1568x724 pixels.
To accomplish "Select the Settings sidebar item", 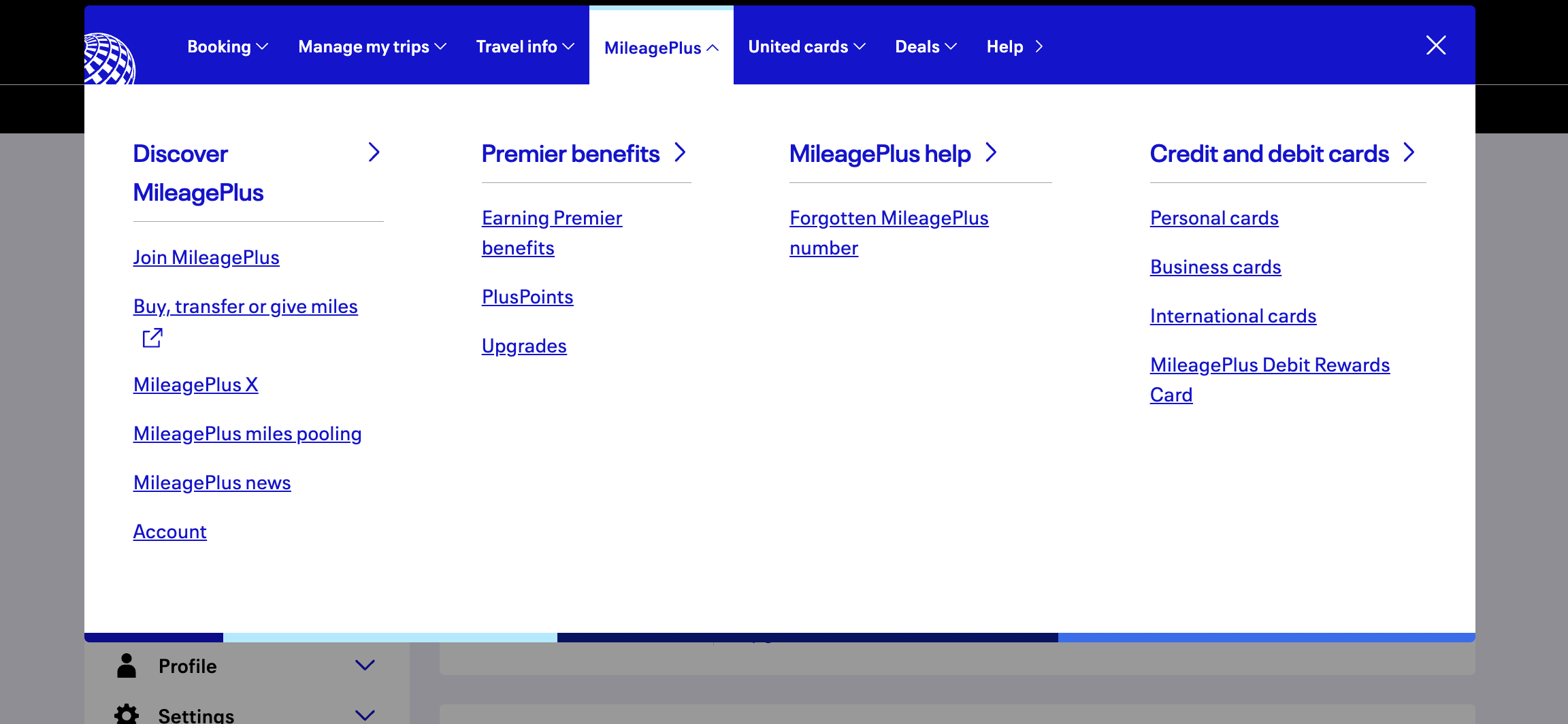I will (x=246, y=714).
